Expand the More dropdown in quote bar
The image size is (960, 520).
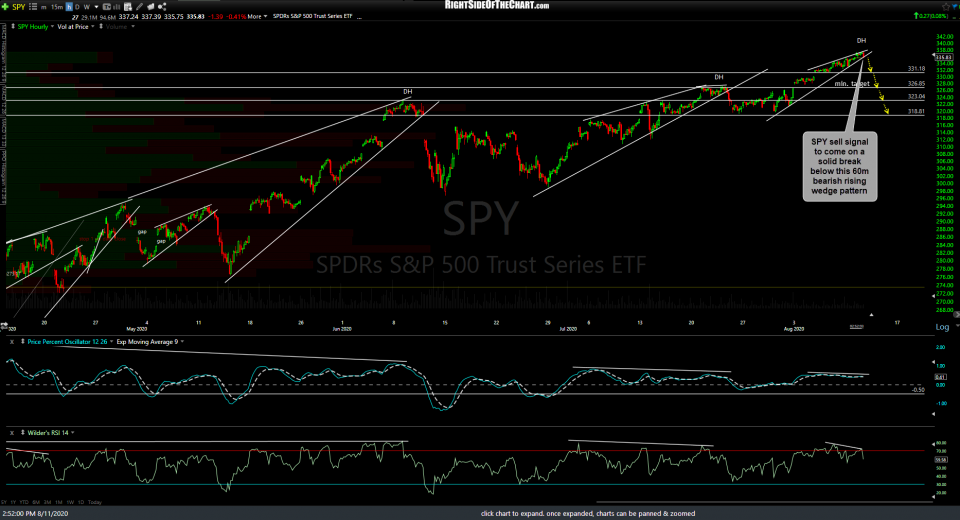[257, 17]
